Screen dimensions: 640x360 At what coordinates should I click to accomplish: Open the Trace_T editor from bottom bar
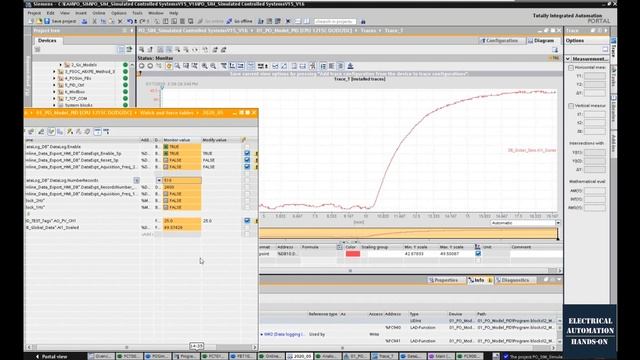(384, 356)
